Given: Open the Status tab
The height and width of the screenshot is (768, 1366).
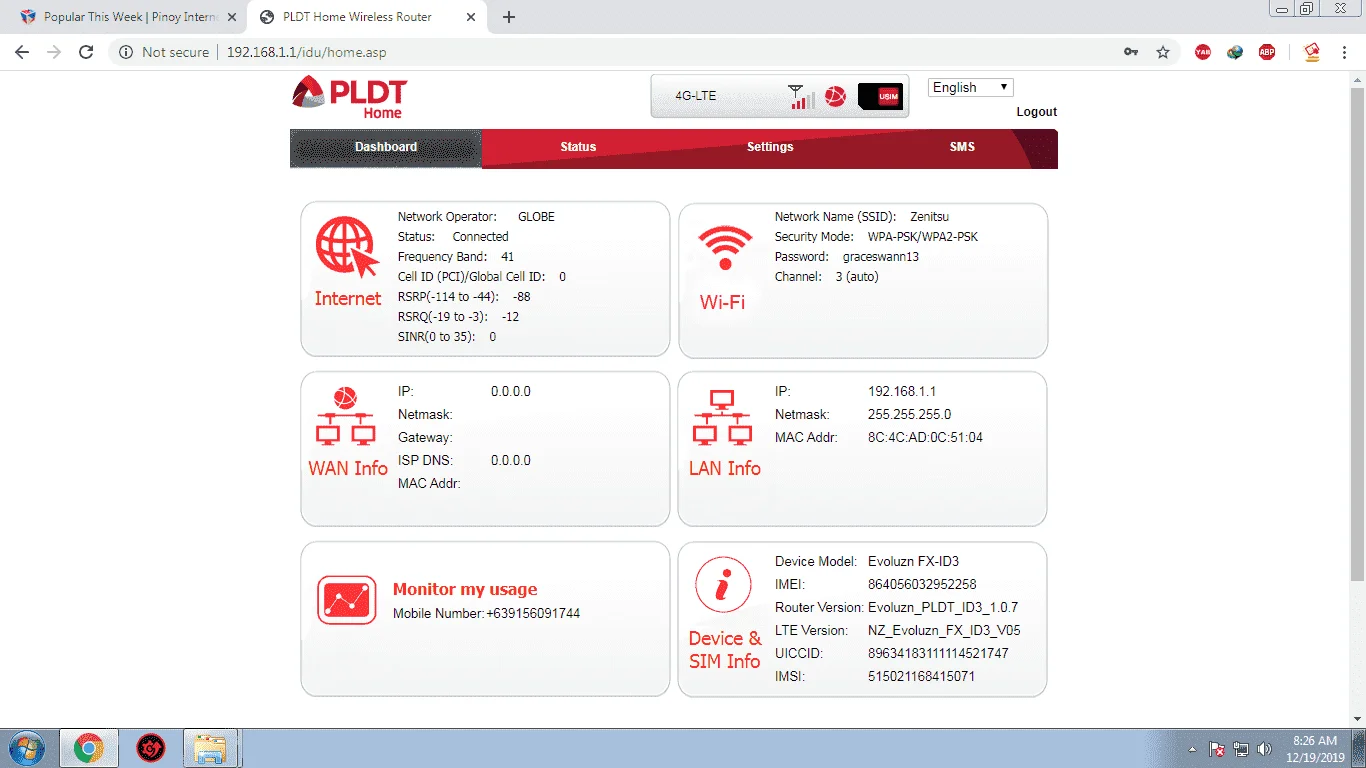Looking at the screenshot, I should (578, 147).
